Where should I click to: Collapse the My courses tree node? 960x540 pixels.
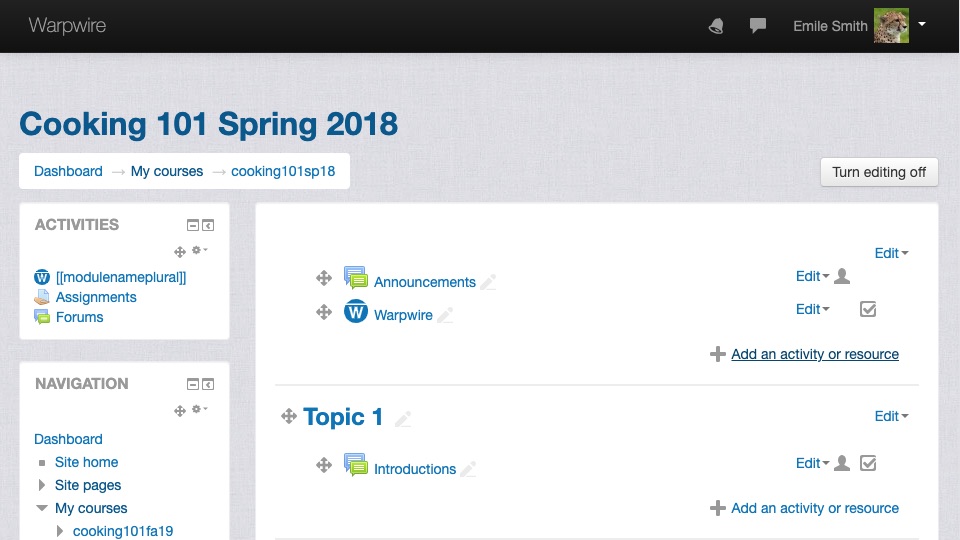click(42, 508)
